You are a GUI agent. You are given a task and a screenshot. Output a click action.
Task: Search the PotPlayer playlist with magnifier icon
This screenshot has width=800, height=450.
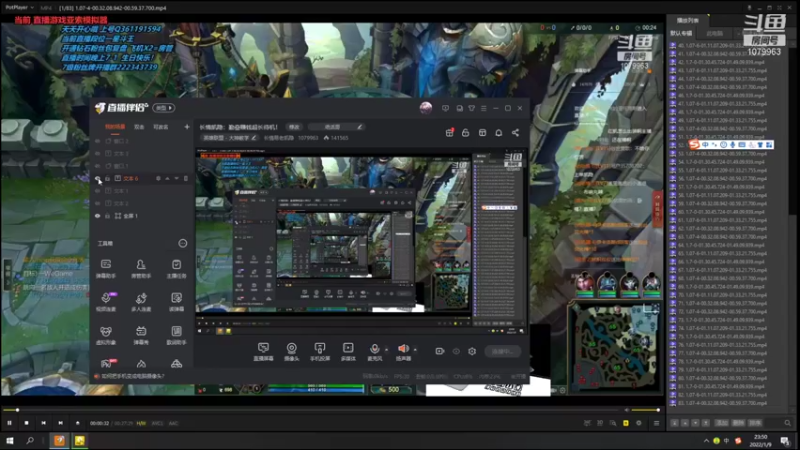(x=787, y=423)
